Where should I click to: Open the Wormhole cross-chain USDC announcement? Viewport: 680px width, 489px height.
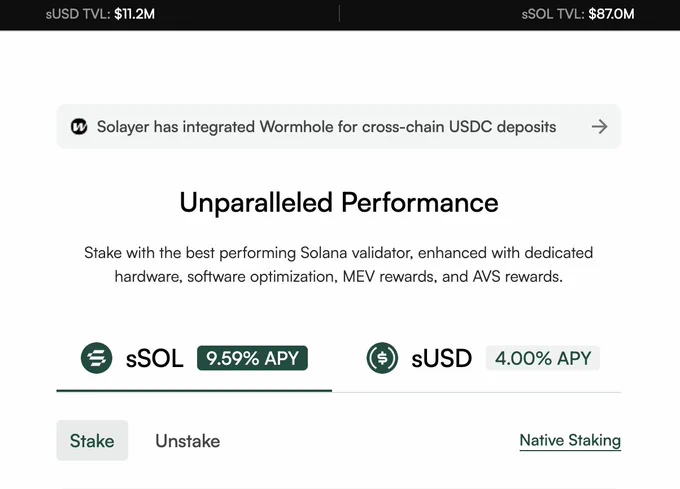point(339,127)
